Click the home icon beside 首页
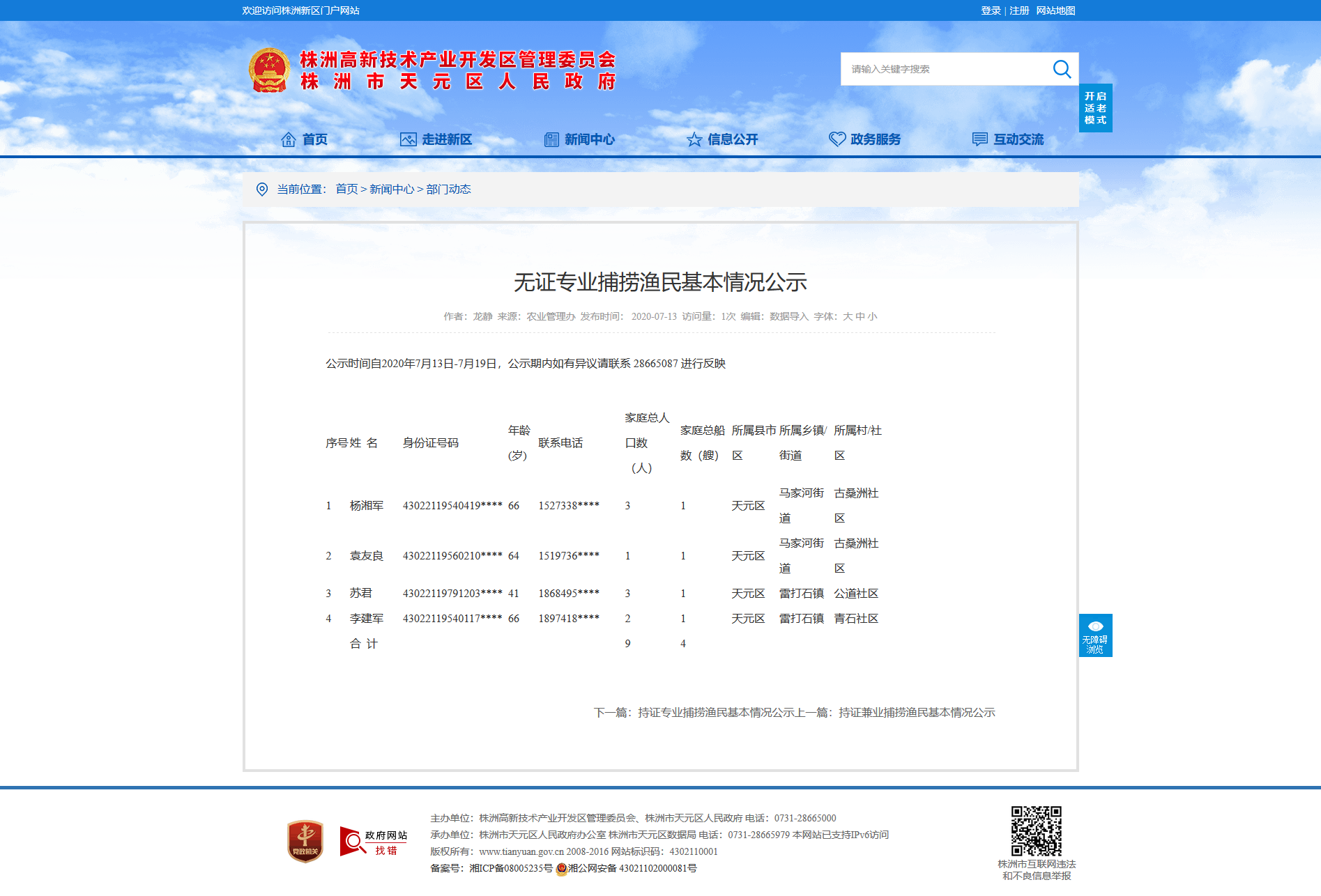Viewport: 1321px width, 896px height. 288,139
